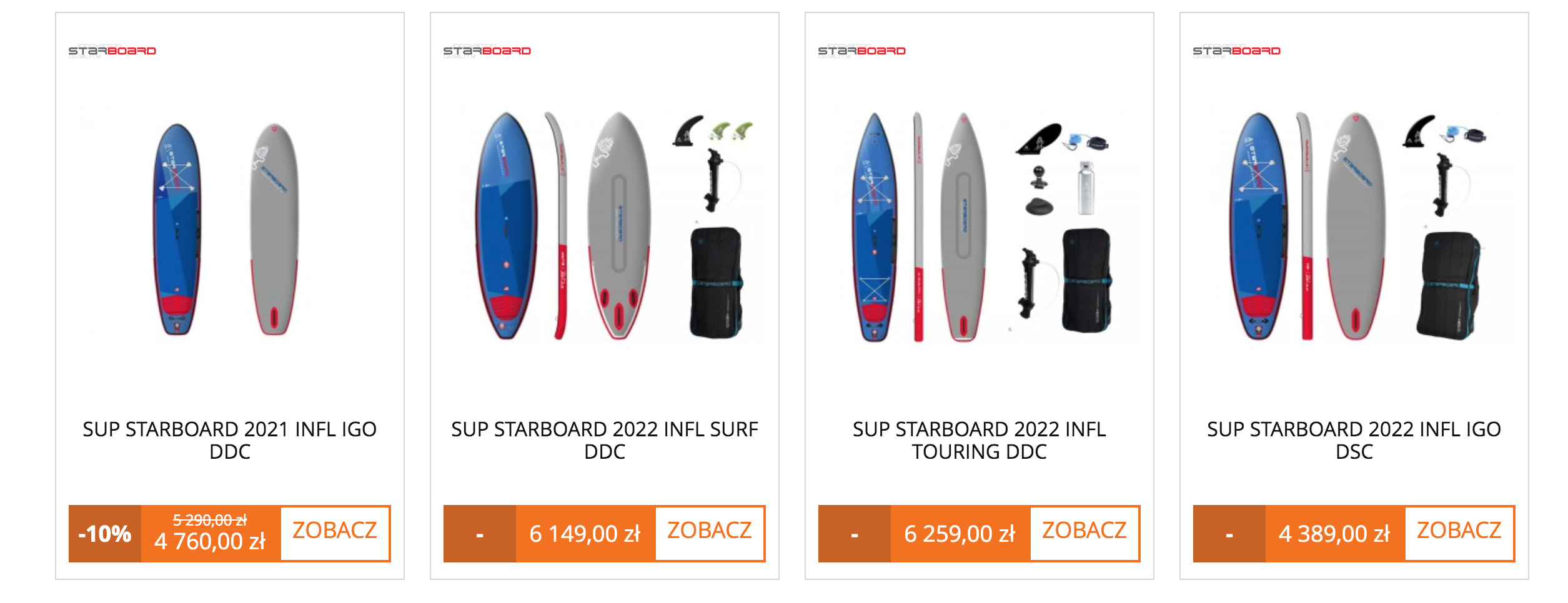Click ZOBACZ for the 4 760,00 zł board
This screenshot has height=603, width=1568.
coord(335,533)
